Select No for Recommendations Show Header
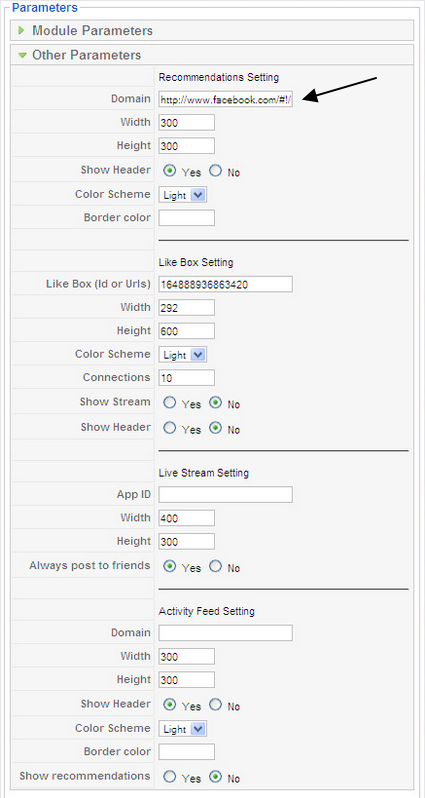 tap(216, 171)
